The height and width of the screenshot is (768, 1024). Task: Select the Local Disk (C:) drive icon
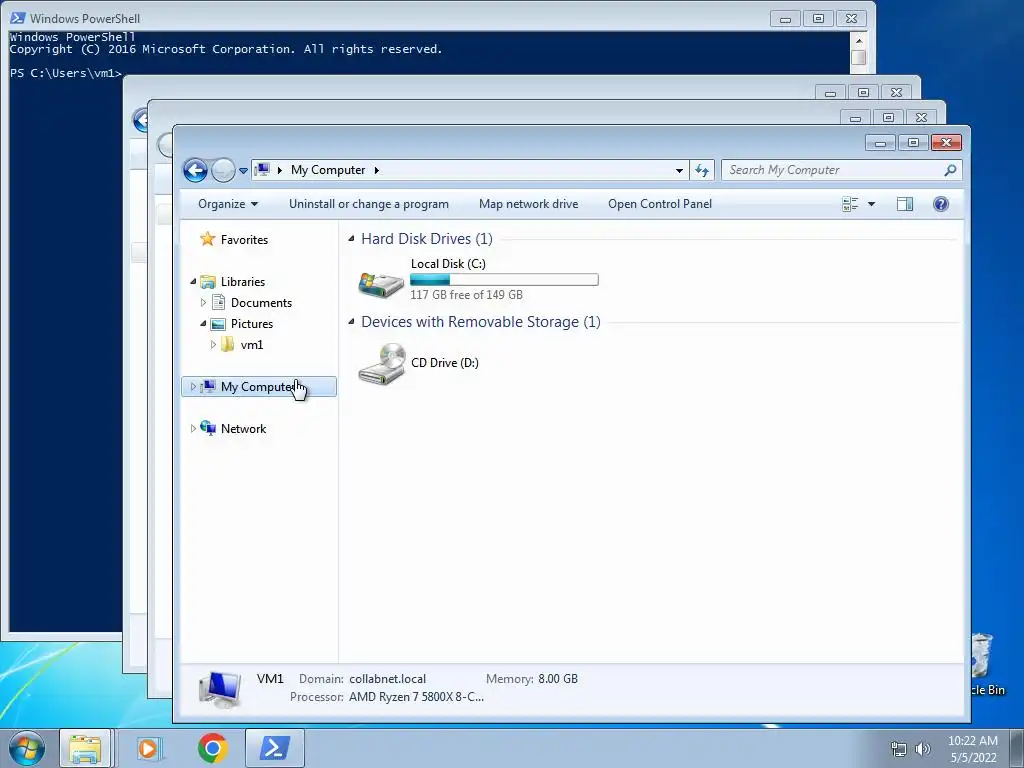tap(381, 283)
